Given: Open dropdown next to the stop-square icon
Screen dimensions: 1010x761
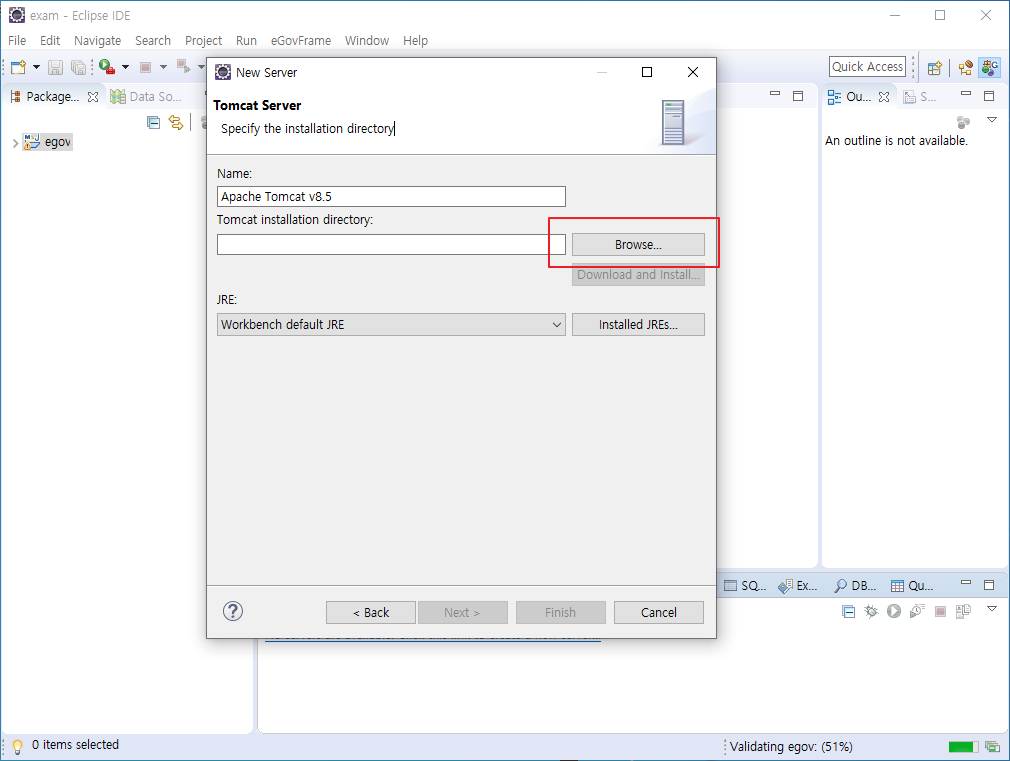Looking at the screenshot, I should 163,67.
